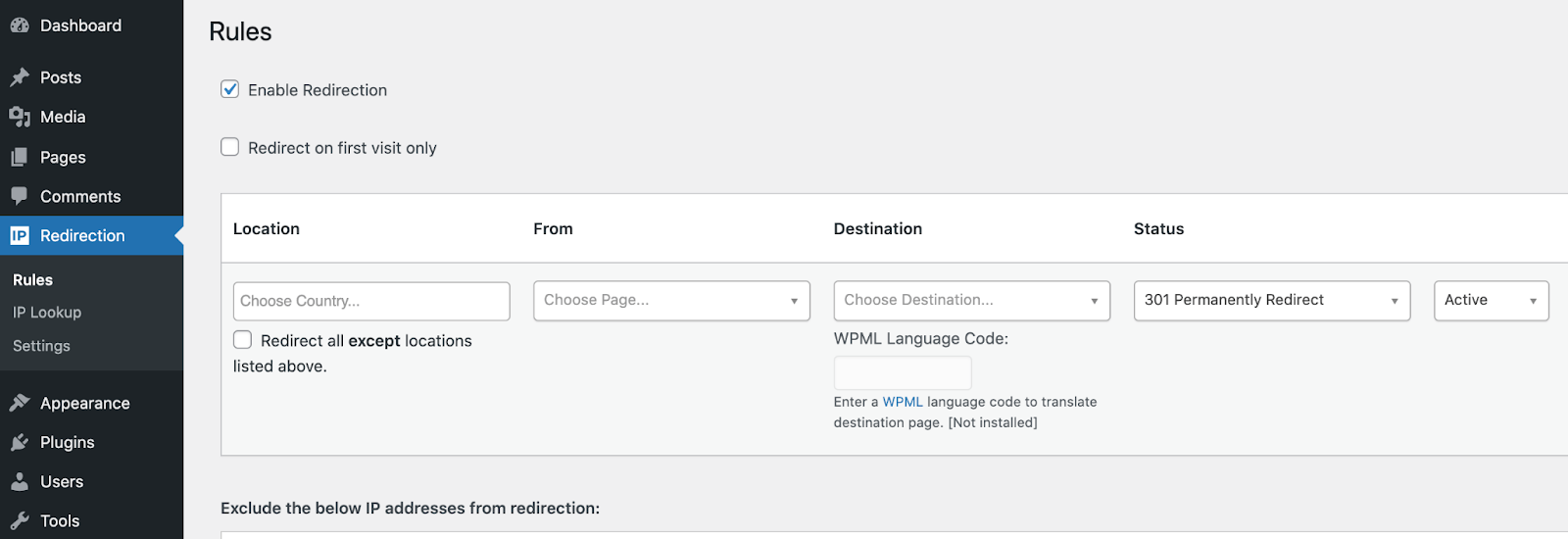Viewport: 1568px width, 539px height.
Task: Select the Redirection menu label
Action: [82, 235]
